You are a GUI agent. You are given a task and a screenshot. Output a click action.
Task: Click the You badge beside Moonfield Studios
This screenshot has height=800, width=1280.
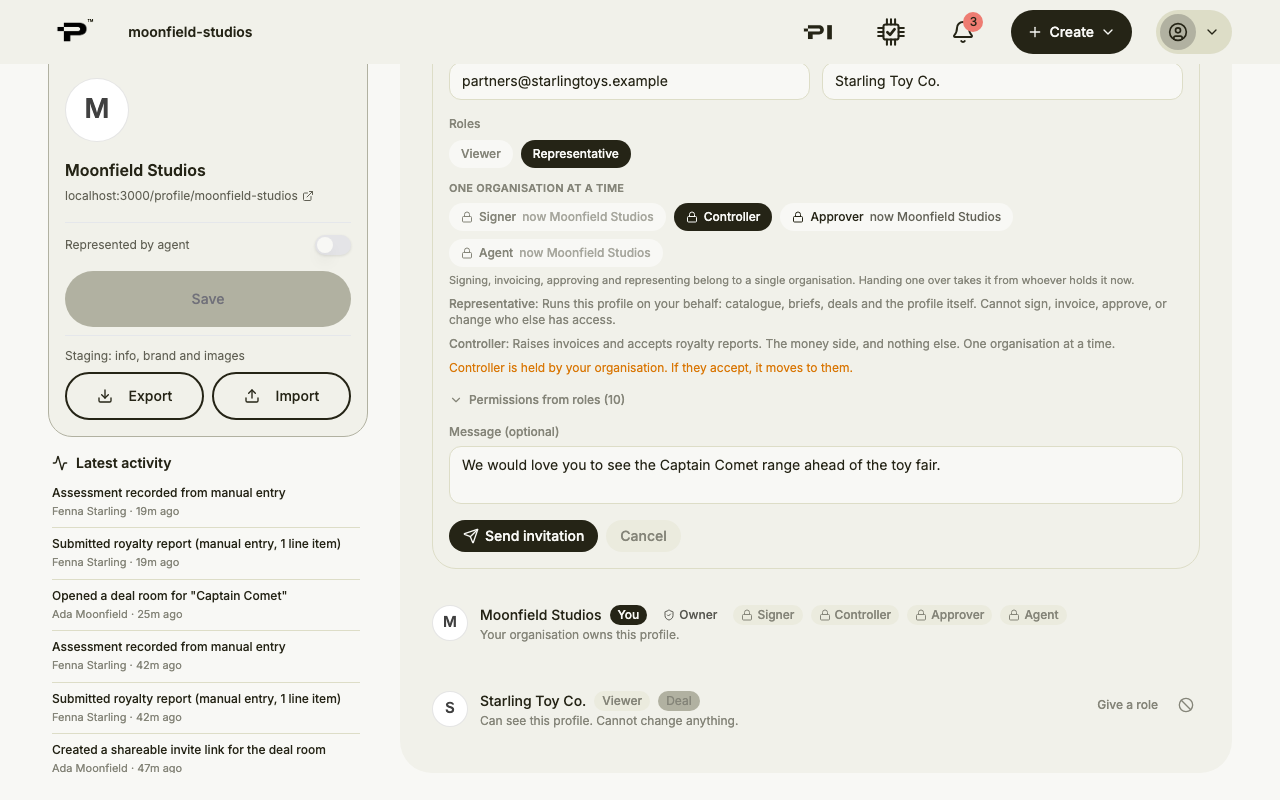628,615
